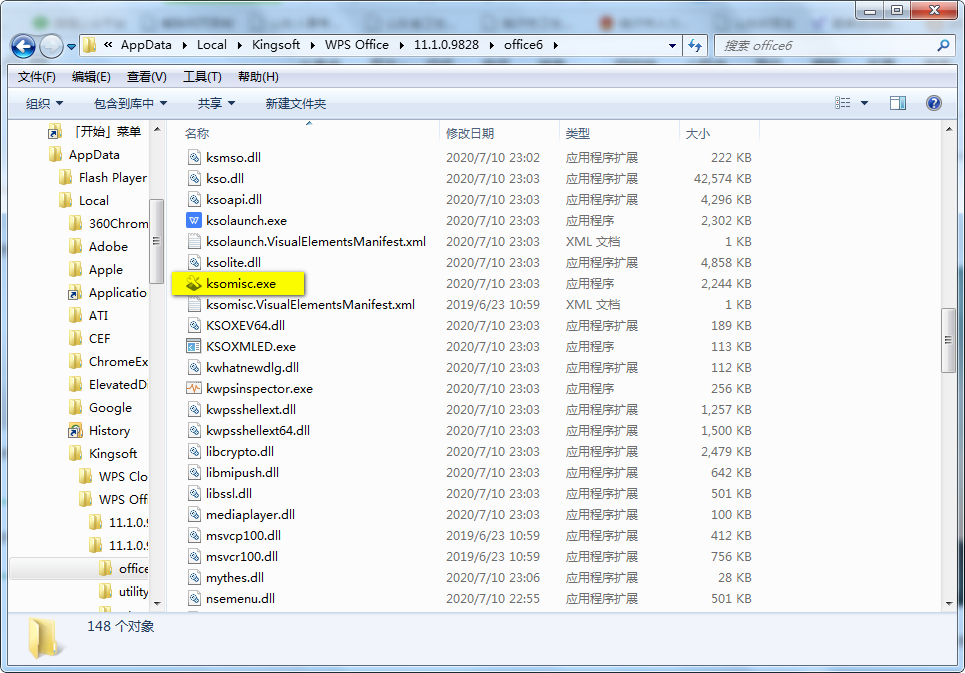The image size is (965, 673).
Task: Select the Adobe folder icon in tree
Action: click(x=75, y=246)
